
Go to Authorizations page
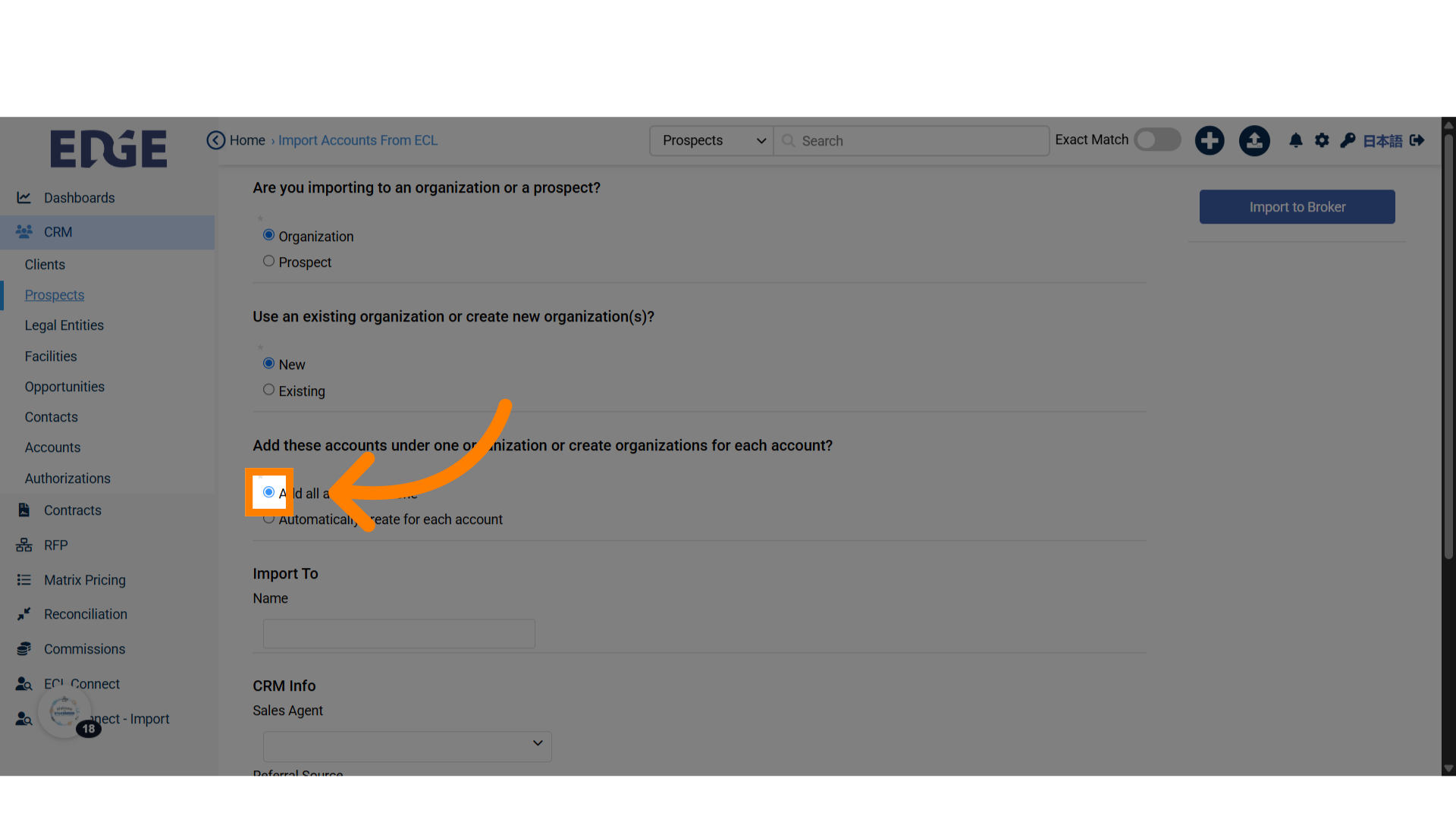[x=67, y=479]
